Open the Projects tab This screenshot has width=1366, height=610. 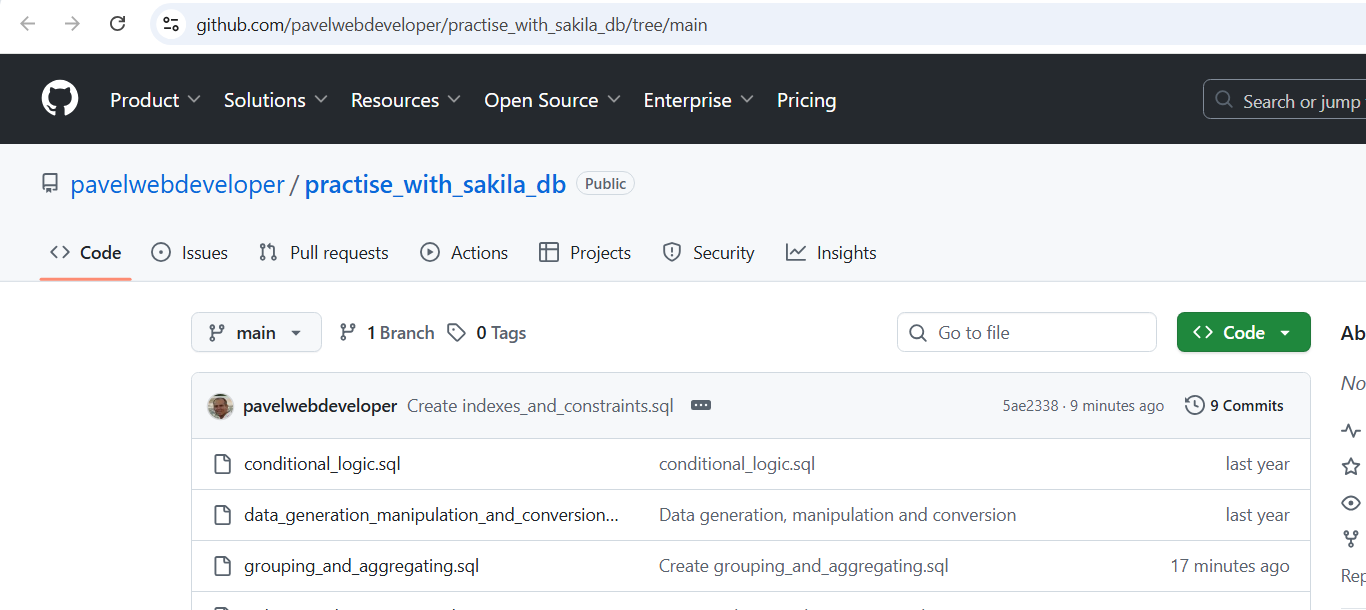tap(585, 253)
